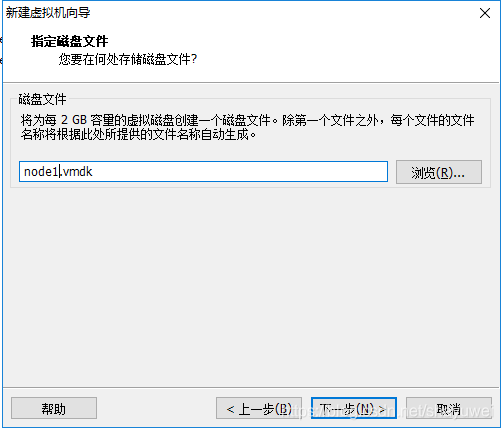Go back with 上一步(B) button
Screen dimensions: 503x430
(x=259, y=408)
